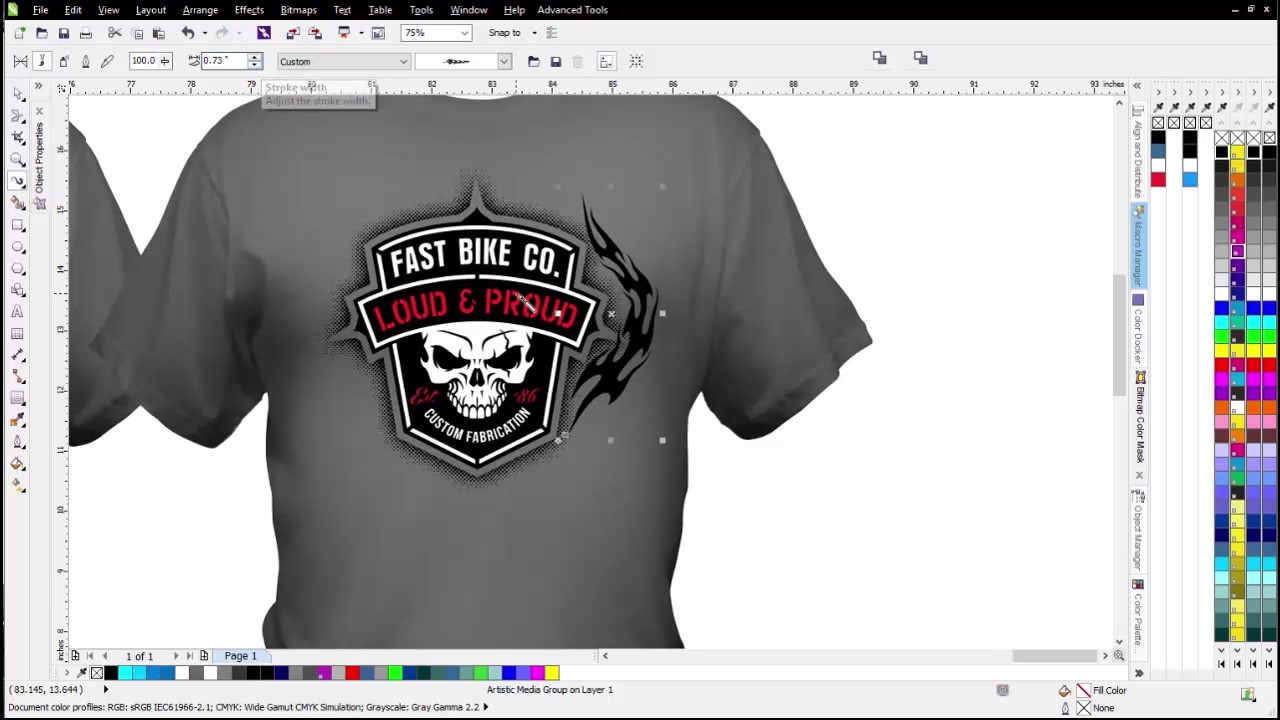Click the Page 1 tab
This screenshot has height=720, width=1280.
[x=240, y=655]
